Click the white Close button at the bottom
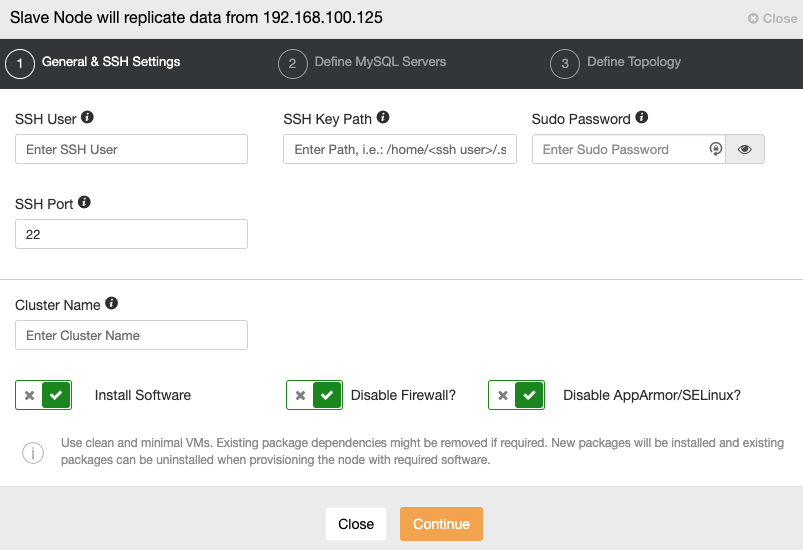803x550 pixels. [x=356, y=524]
